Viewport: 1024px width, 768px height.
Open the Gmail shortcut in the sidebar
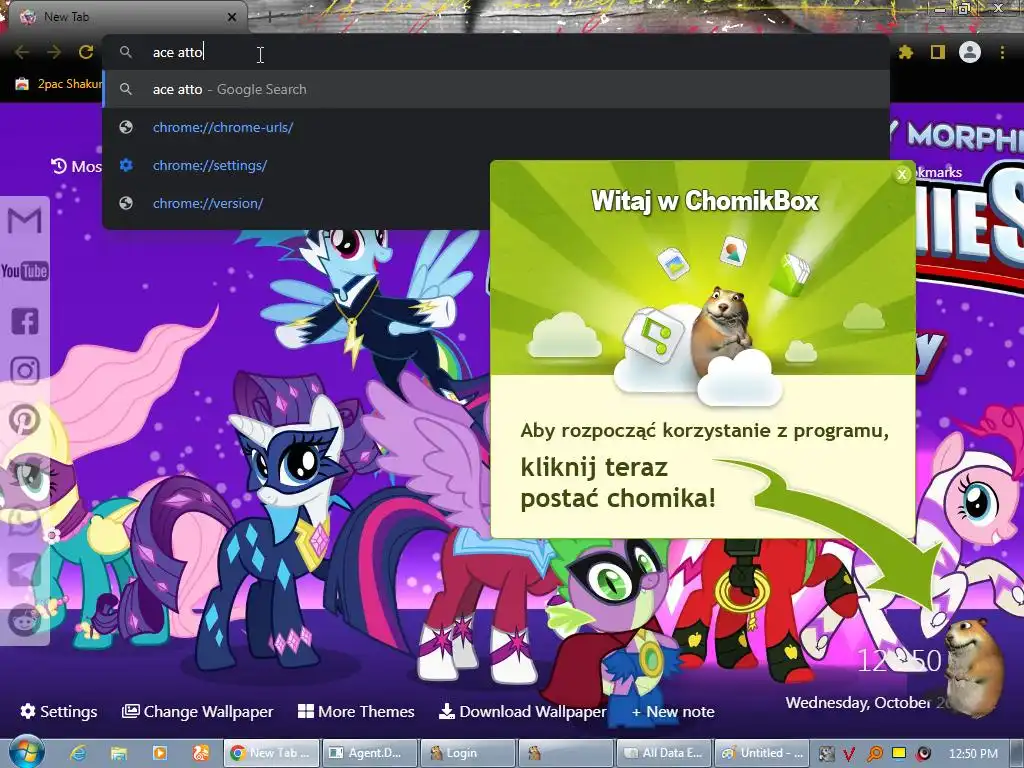click(x=24, y=221)
